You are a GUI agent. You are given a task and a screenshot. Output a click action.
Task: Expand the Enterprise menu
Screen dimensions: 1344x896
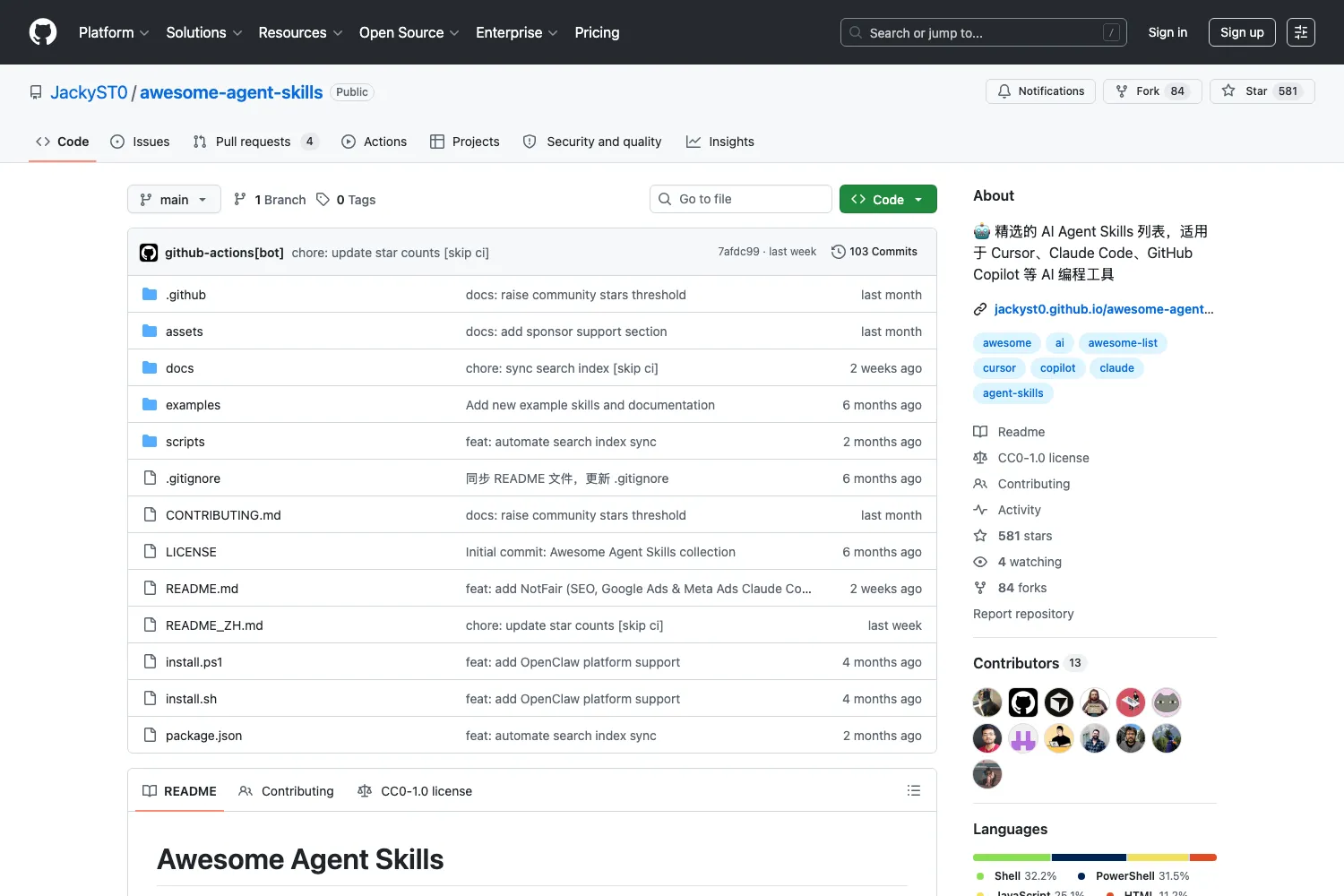click(517, 32)
